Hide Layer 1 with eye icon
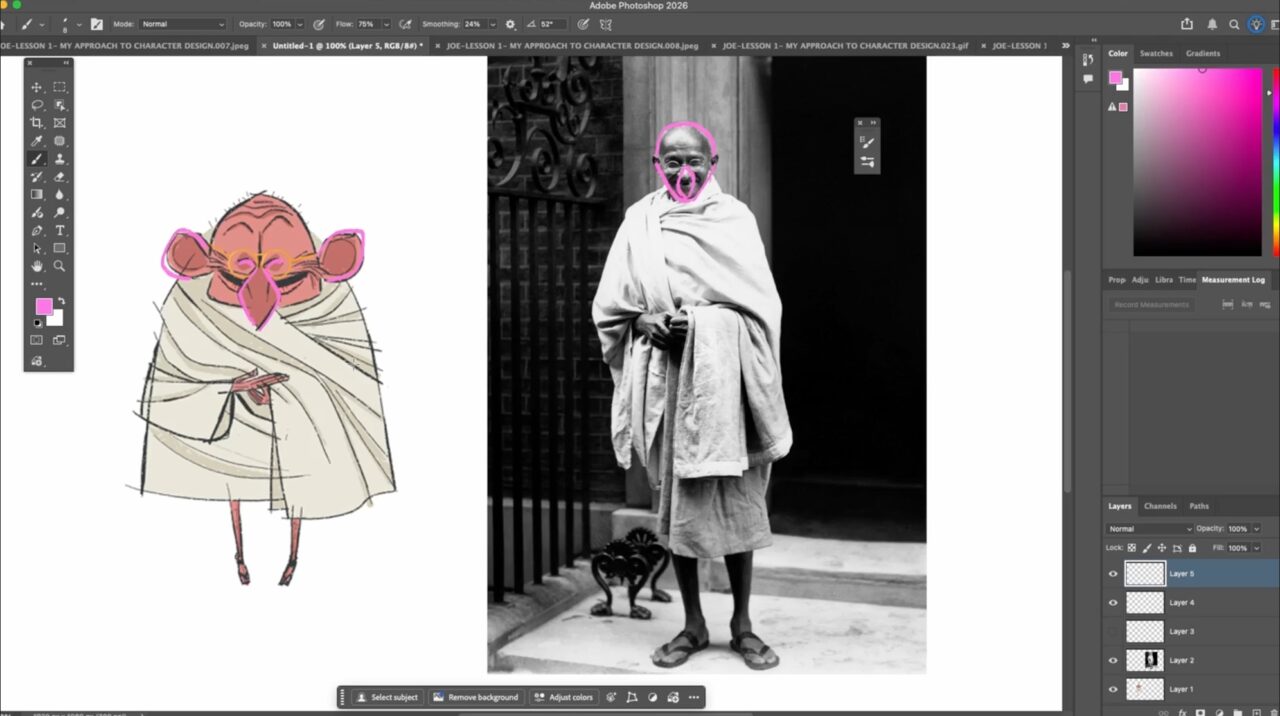This screenshot has height=716, width=1280. click(1113, 689)
